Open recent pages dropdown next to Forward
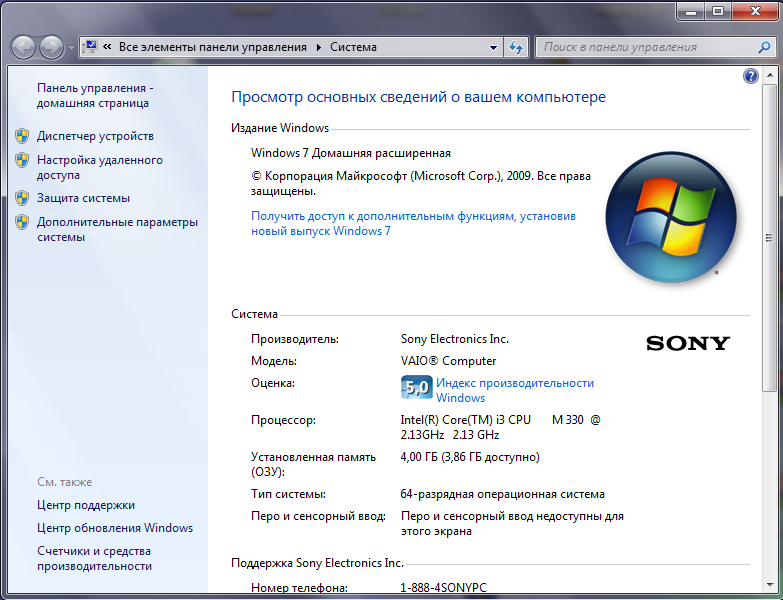The width and height of the screenshot is (783, 600). 71,48
